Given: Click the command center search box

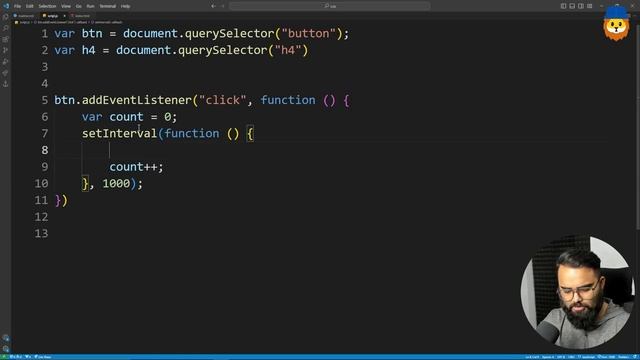Looking at the screenshot, I should [x=329, y=6].
